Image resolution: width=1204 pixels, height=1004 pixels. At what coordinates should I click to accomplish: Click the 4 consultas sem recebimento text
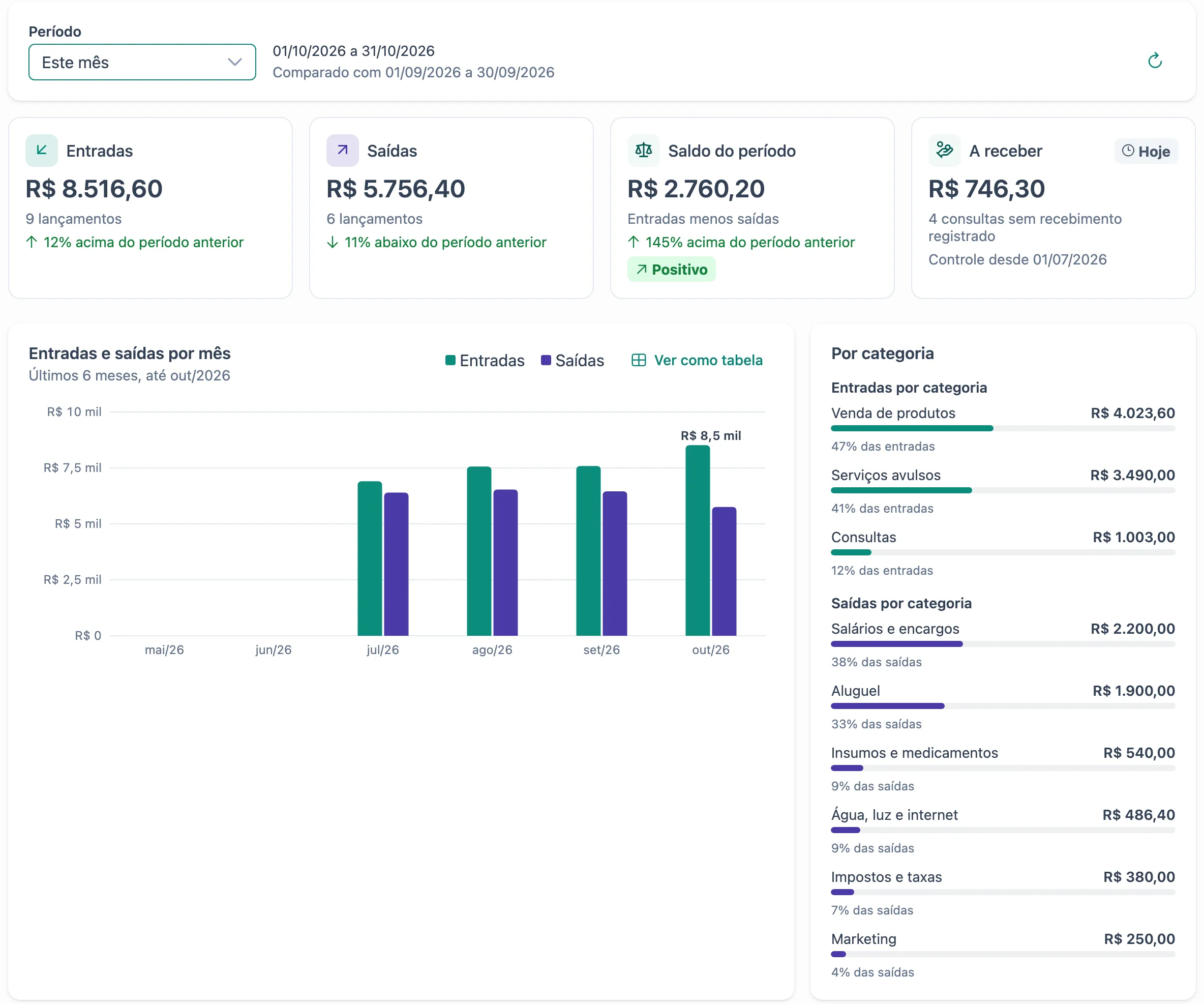[x=1025, y=228]
